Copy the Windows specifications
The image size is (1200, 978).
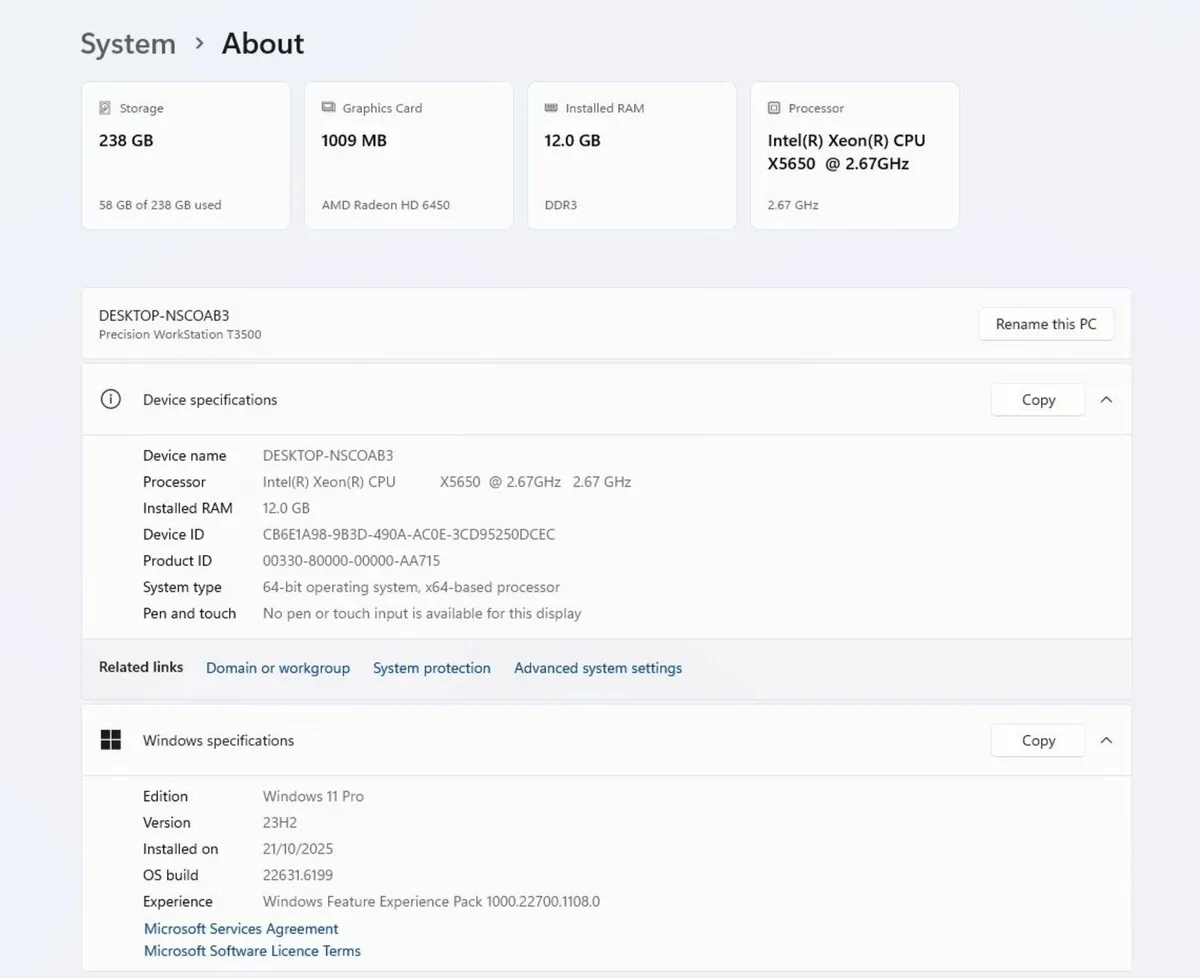(1037, 741)
